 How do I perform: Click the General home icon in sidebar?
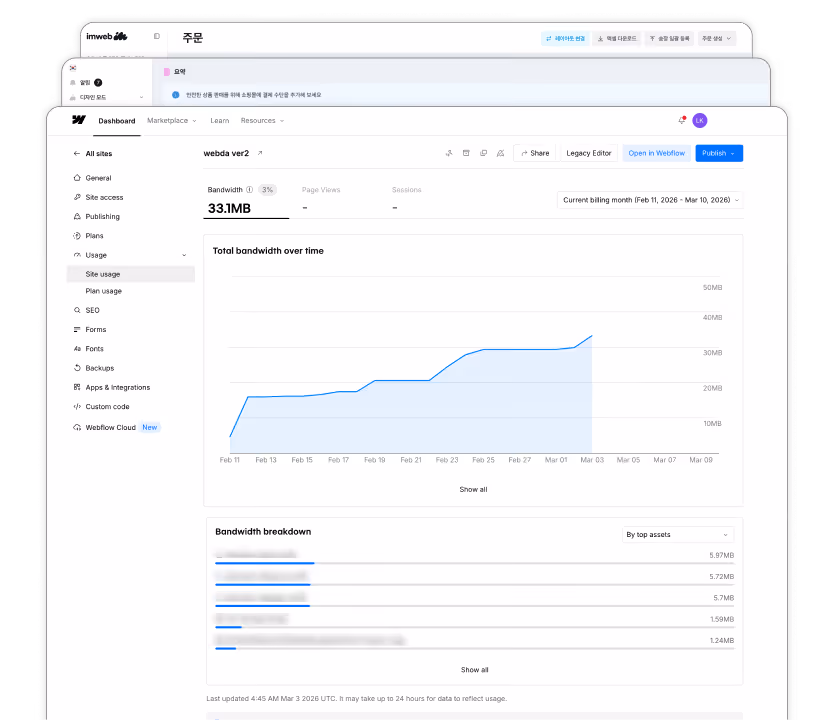pyautogui.click(x=77, y=178)
